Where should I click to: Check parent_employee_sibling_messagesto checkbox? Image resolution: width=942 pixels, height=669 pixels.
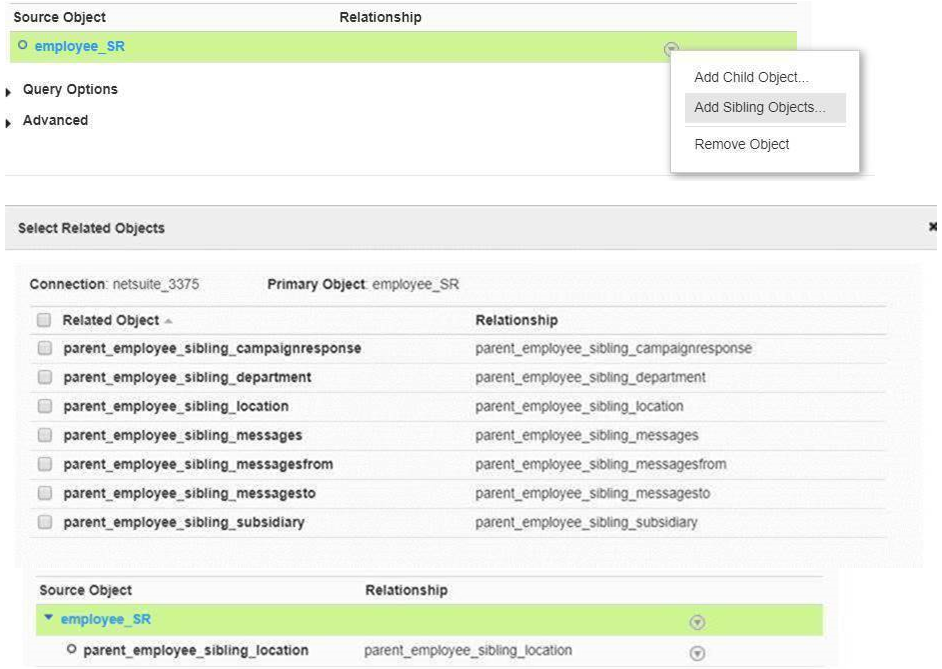[44, 493]
